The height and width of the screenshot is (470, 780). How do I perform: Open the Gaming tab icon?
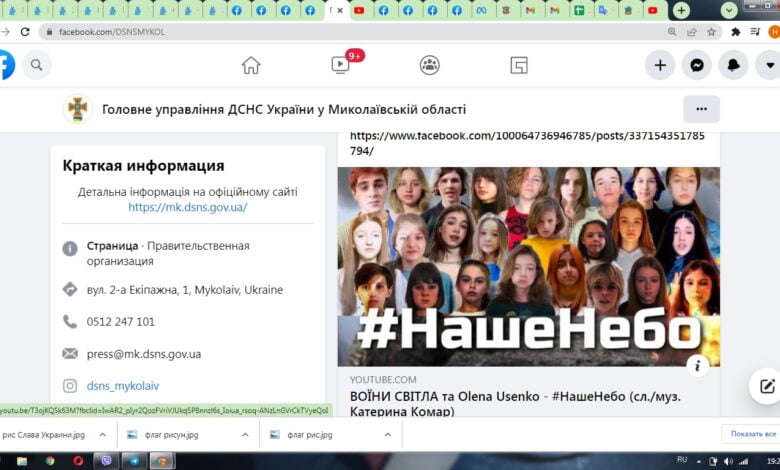click(x=519, y=65)
